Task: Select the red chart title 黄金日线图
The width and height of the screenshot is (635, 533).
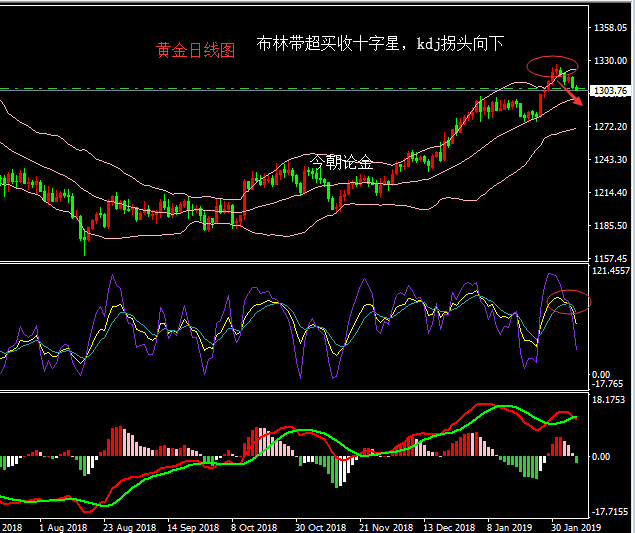Action: 196,51
